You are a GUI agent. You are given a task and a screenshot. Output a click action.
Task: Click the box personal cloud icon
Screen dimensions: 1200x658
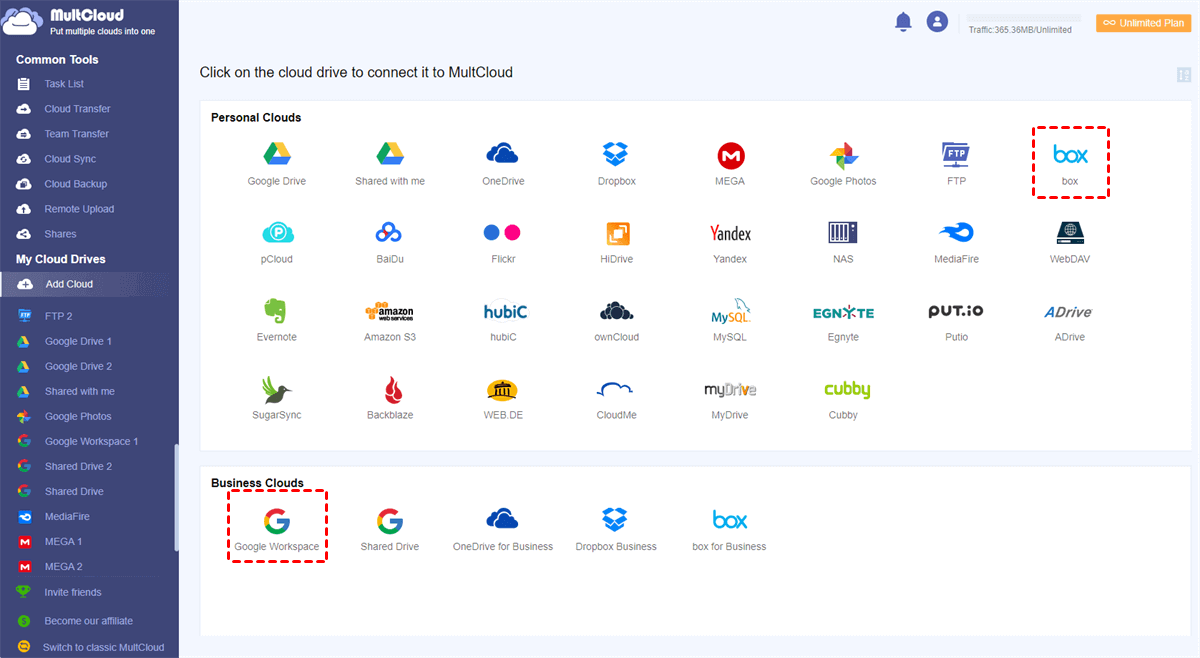[1070, 156]
